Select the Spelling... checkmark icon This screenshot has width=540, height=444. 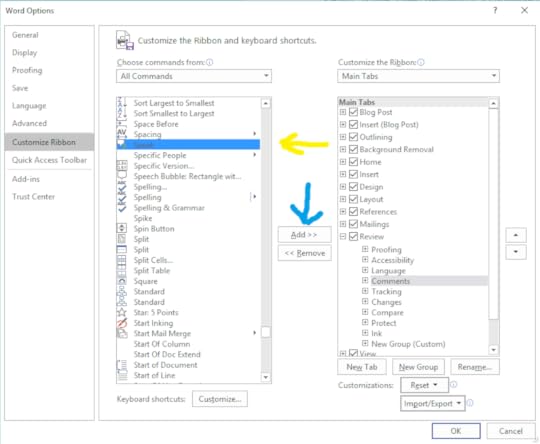[x=122, y=187]
